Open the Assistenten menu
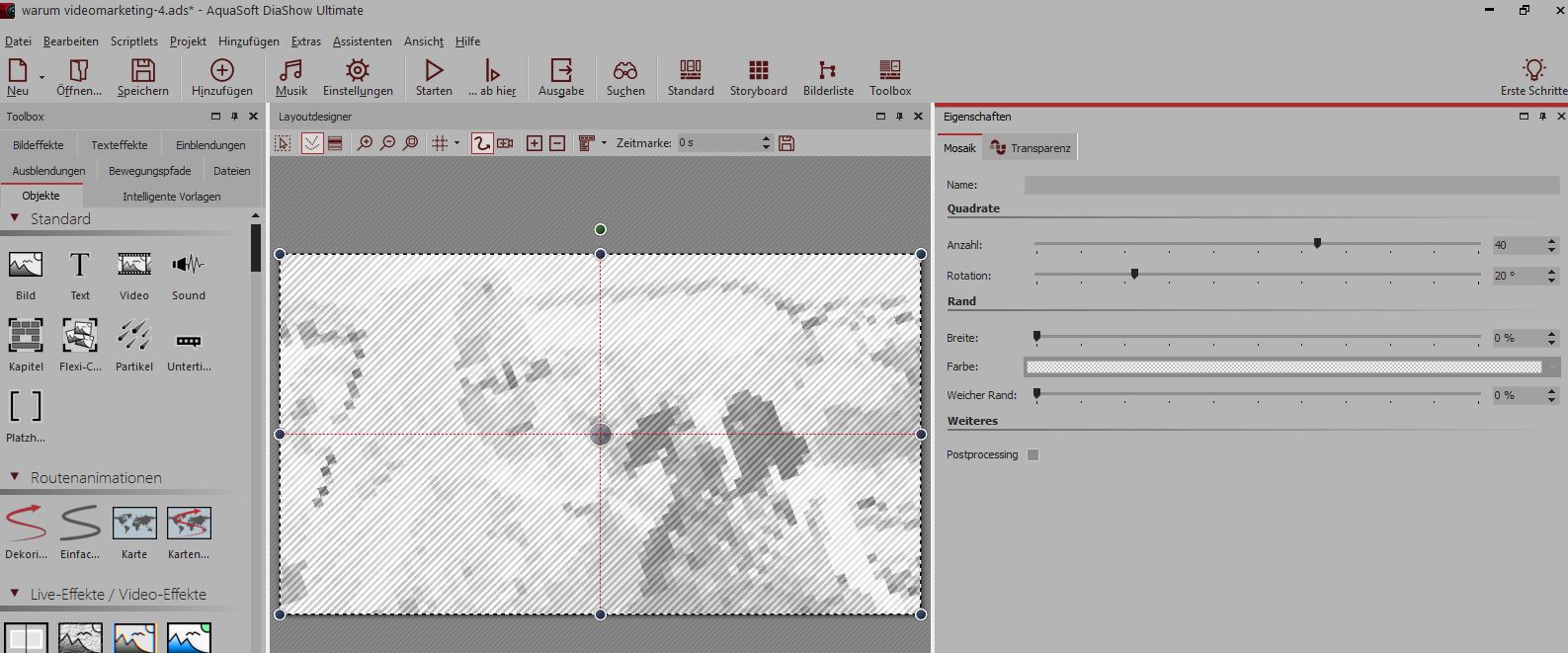Image resolution: width=1568 pixels, height=653 pixels. [x=362, y=41]
